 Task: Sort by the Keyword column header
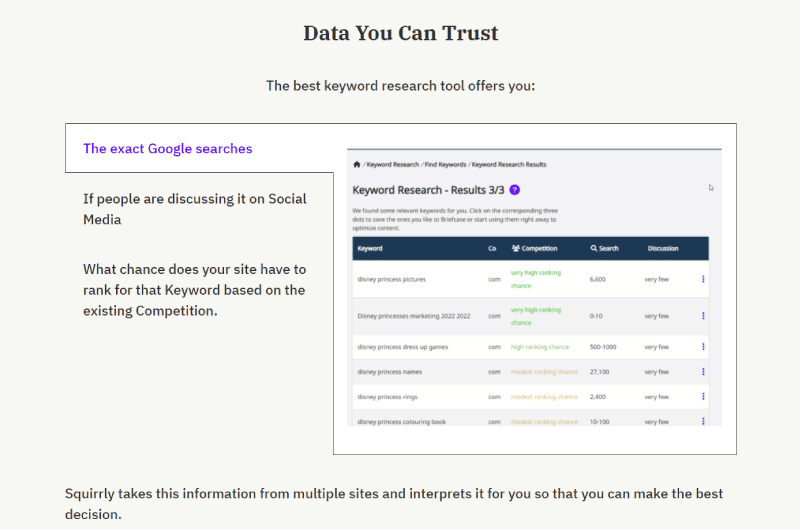(x=370, y=248)
